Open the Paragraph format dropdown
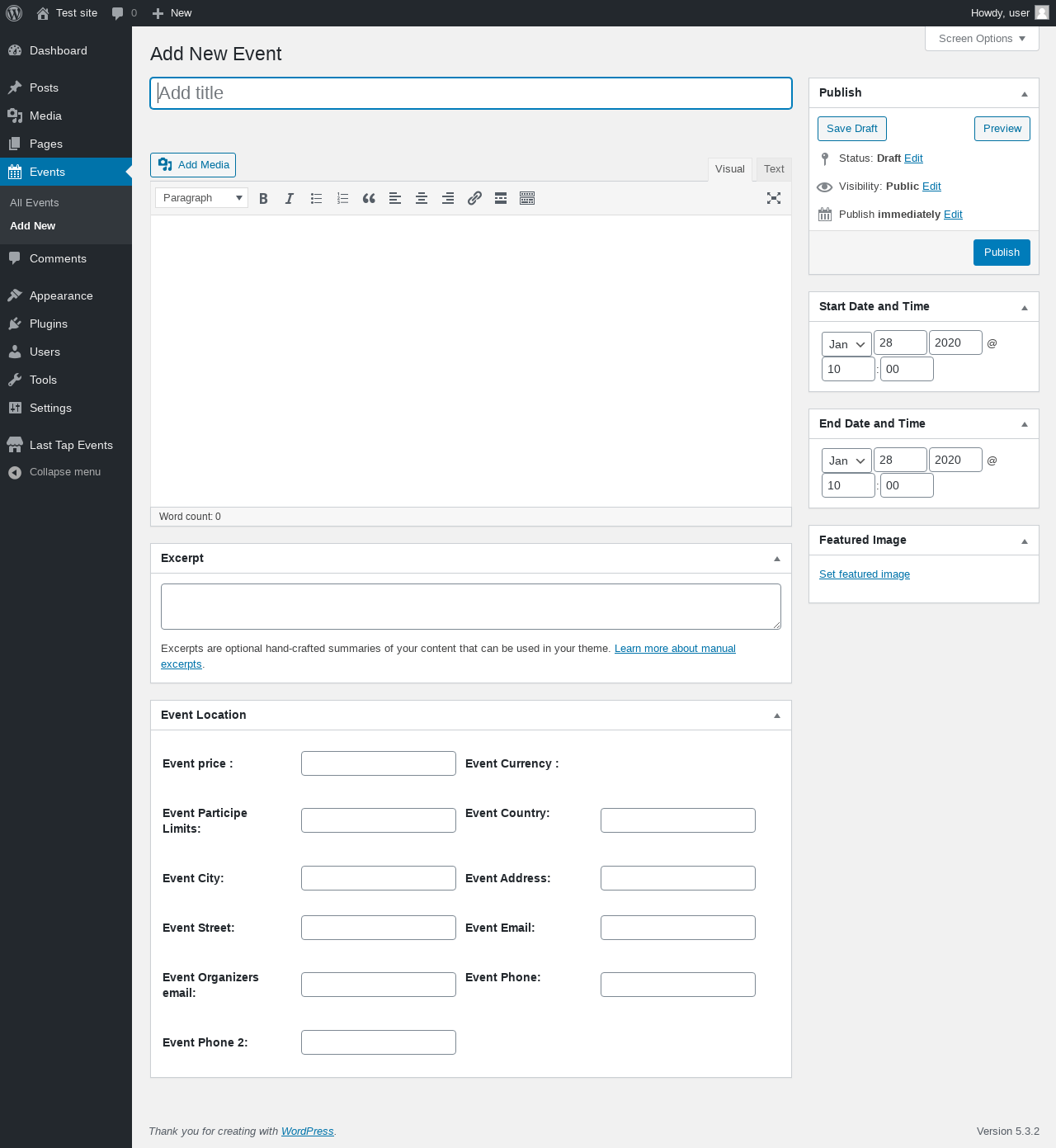This screenshot has width=1056, height=1148. (x=201, y=198)
